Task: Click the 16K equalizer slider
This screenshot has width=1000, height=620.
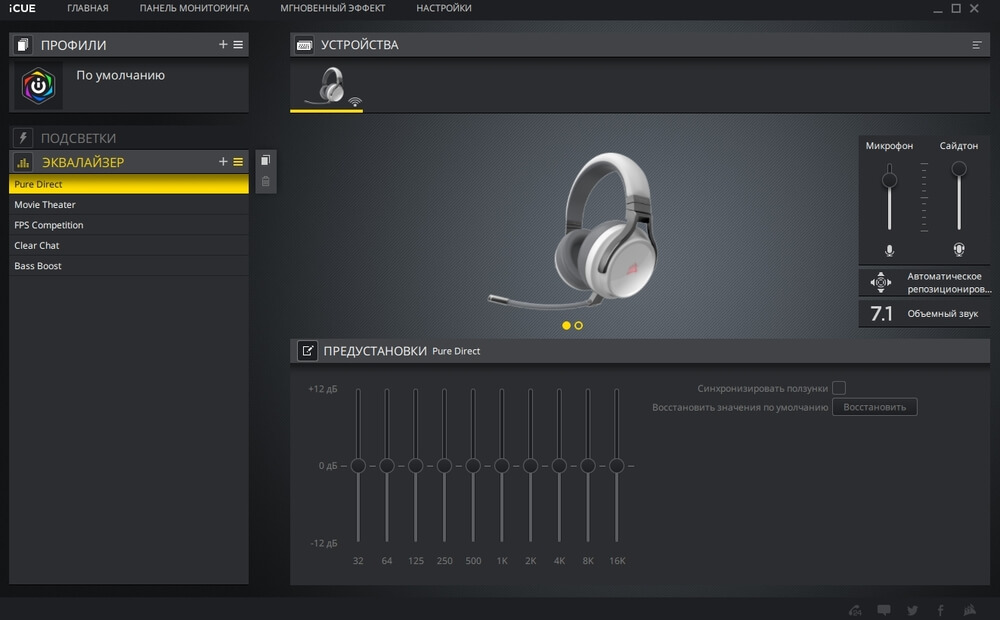Action: tap(616, 466)
